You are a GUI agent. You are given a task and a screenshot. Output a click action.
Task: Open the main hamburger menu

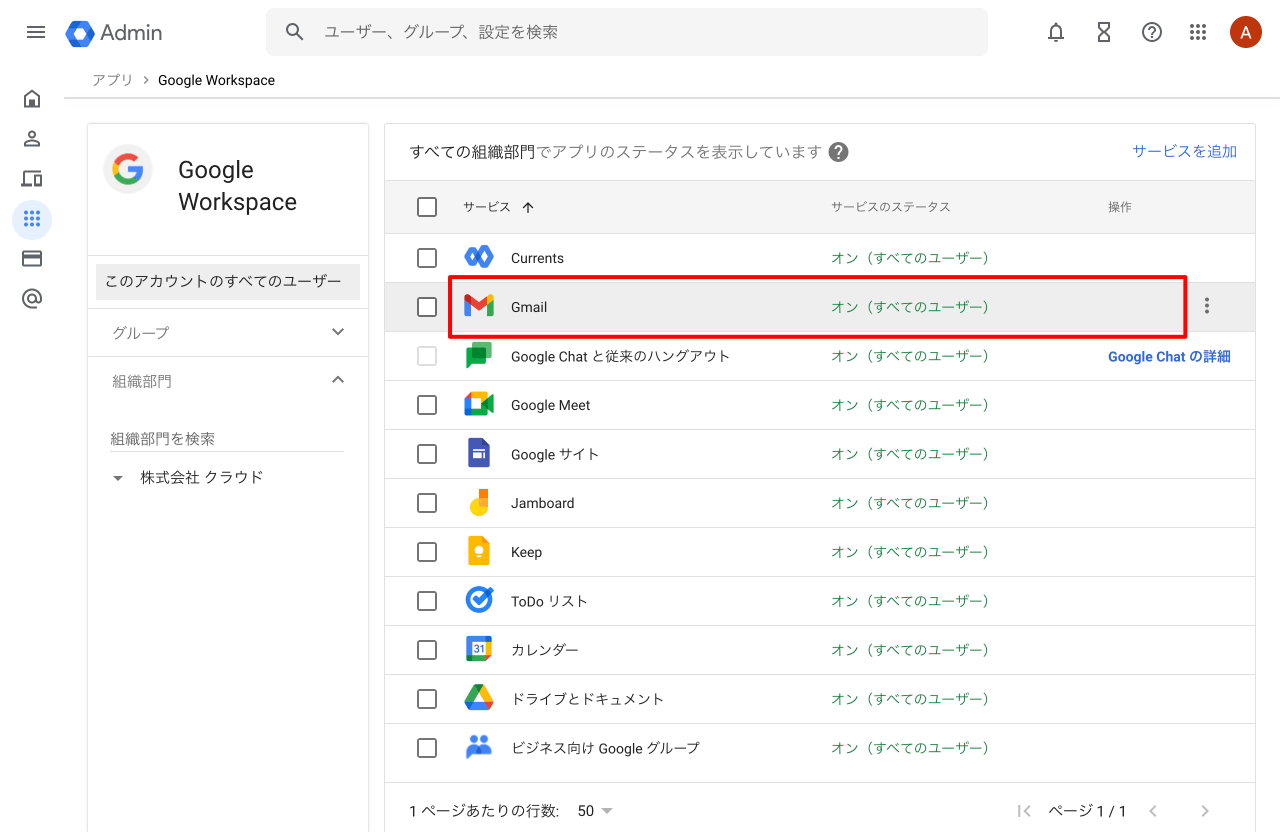click(x=36, y=32)
